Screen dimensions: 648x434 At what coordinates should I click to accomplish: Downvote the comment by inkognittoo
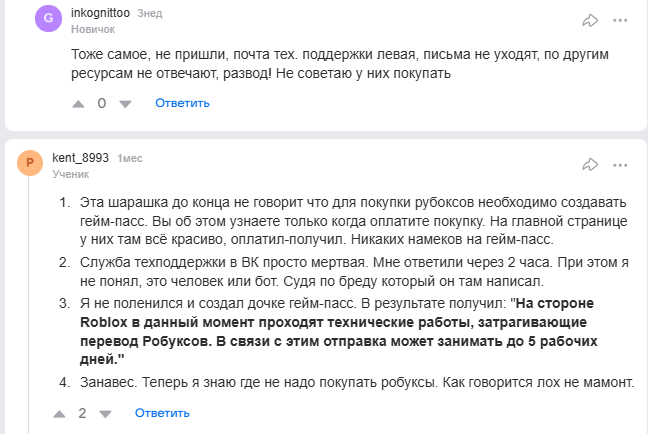[x=126, y=103]
